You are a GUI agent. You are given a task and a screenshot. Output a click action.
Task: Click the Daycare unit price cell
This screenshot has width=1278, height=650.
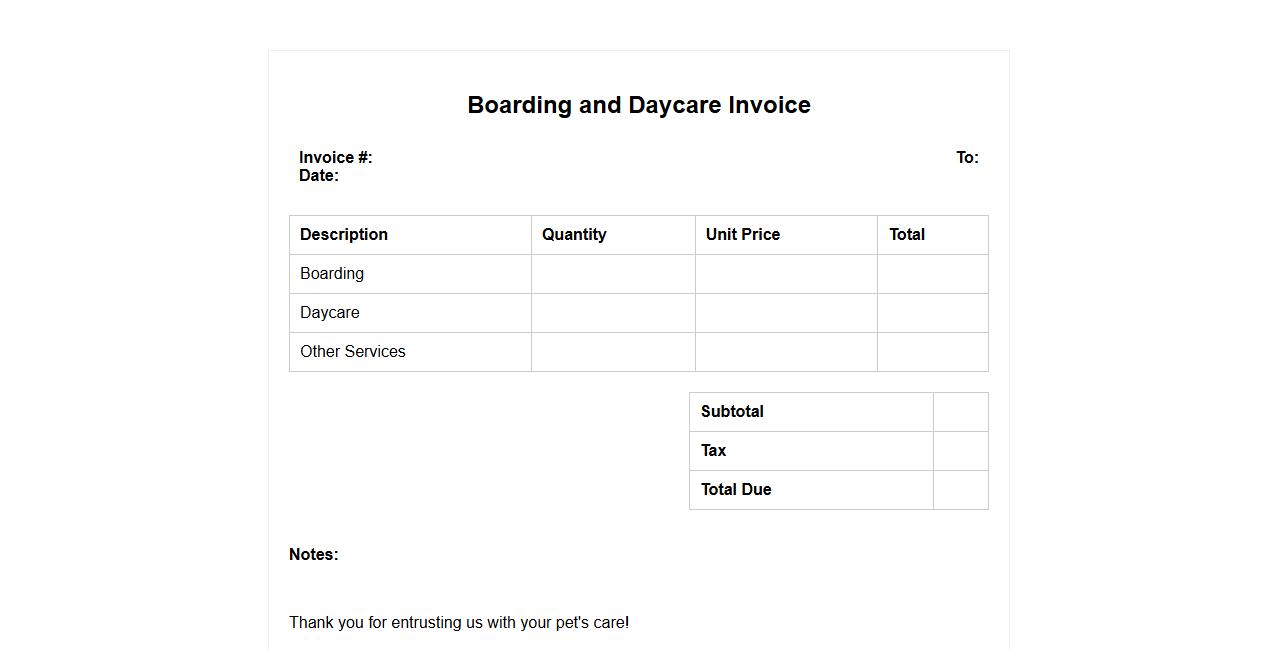pyautogui.click(x=785, y=313)
